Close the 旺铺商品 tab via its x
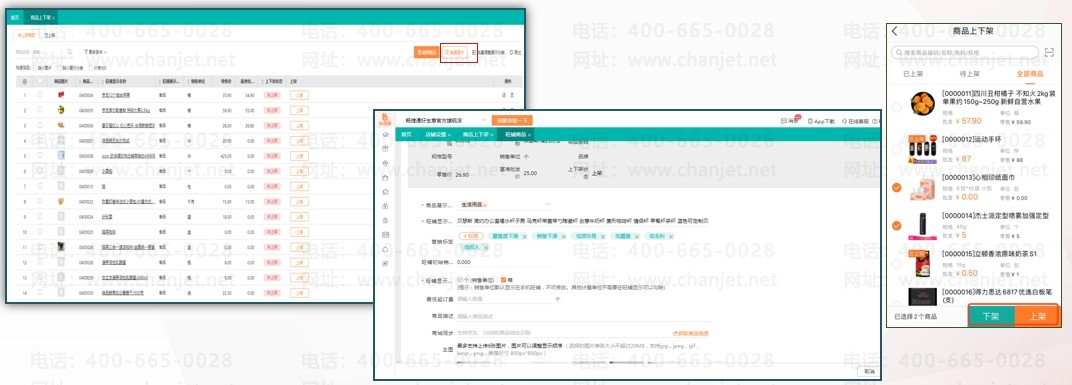The width and height of the screenshot is (1072, 385). coord(529,135)
